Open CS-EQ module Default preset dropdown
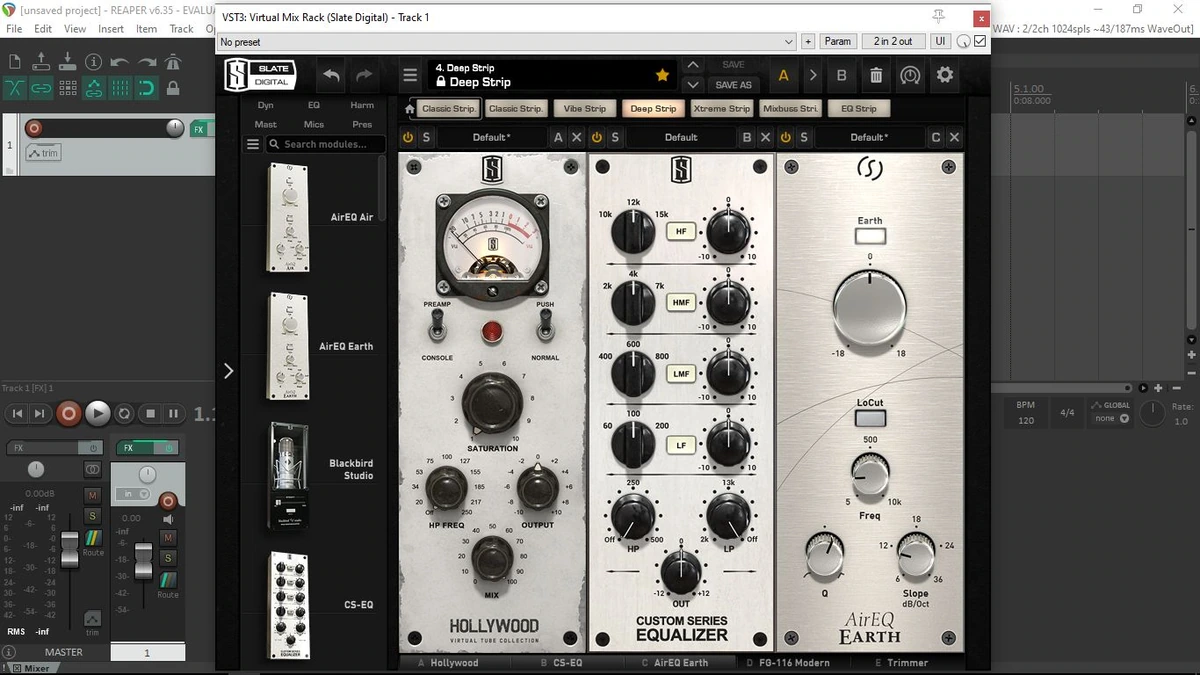This screenshot has width=1200, height=675. pyautogui.click(x=681, y=137)
